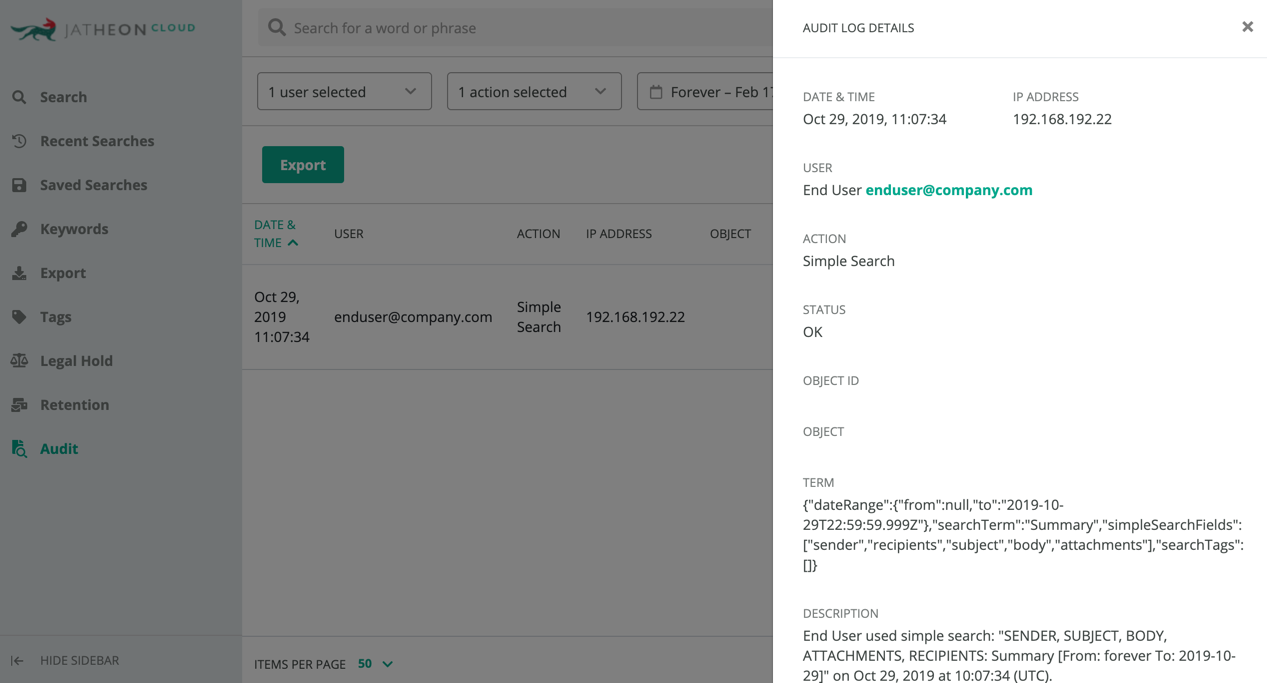
Task: Click the green Export button
Action: (x=303, y=165)
